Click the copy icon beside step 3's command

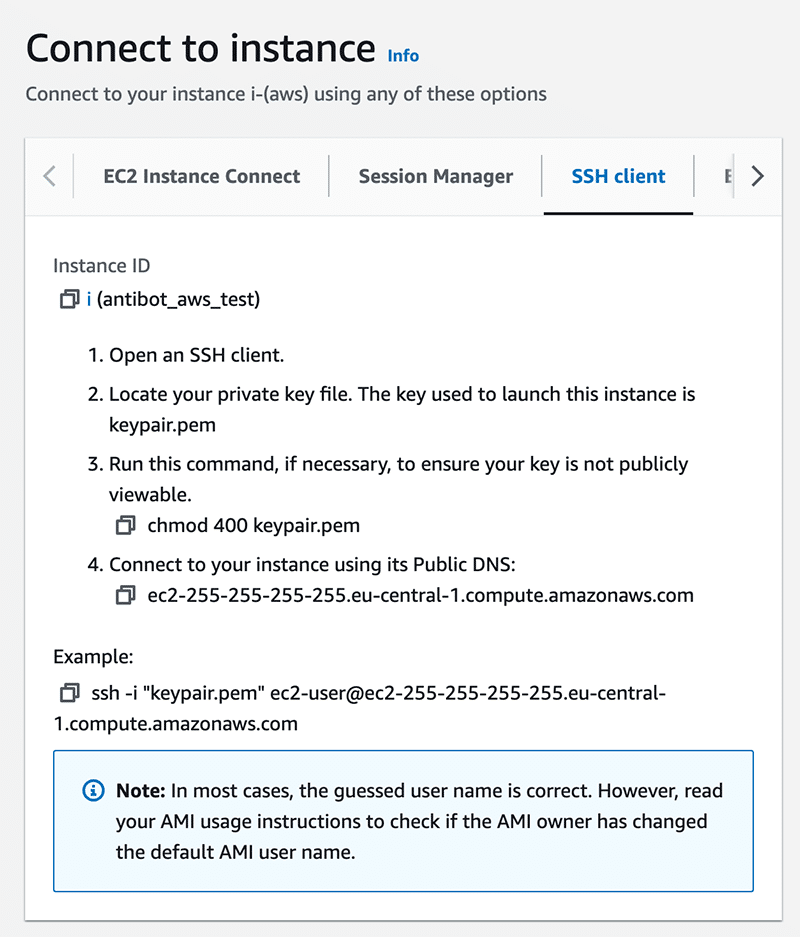[x=125, y=524]
